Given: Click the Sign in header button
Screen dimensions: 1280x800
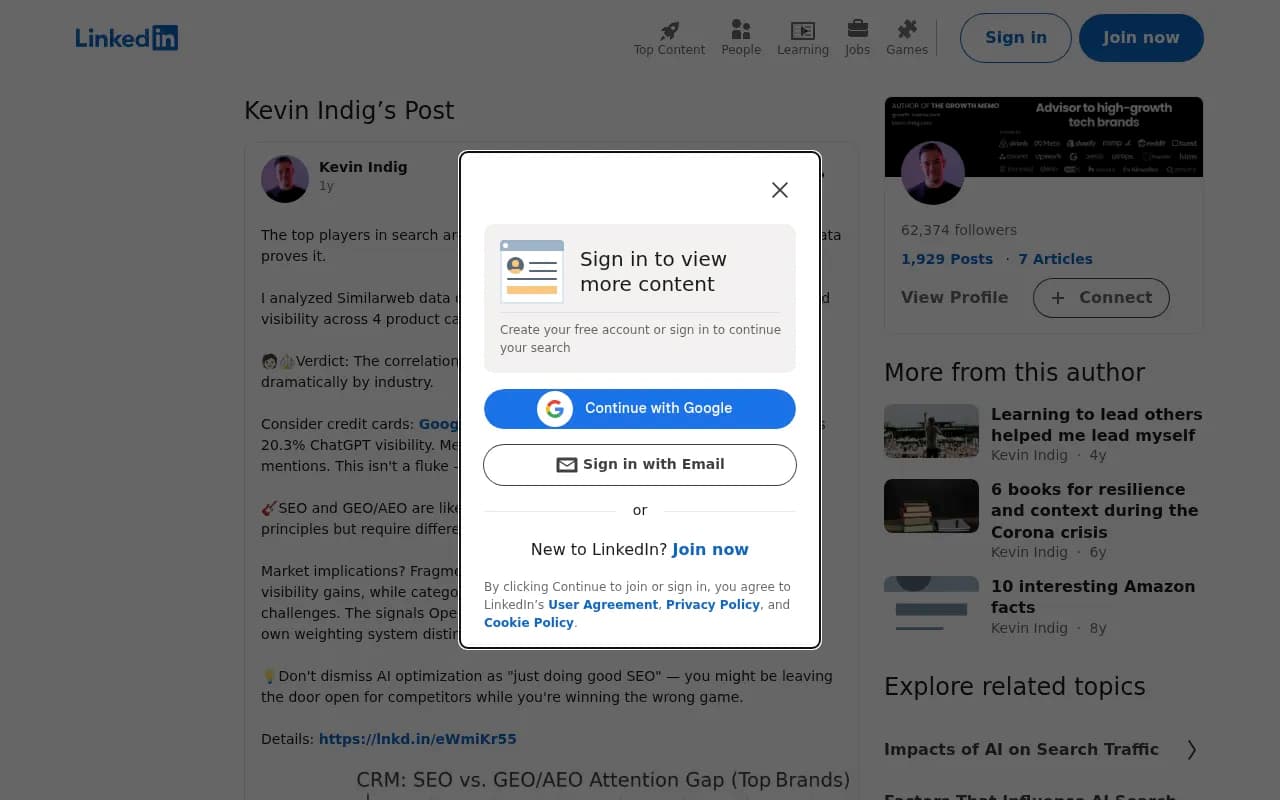Looking at the screenshot, I should tap(1016, 38).
